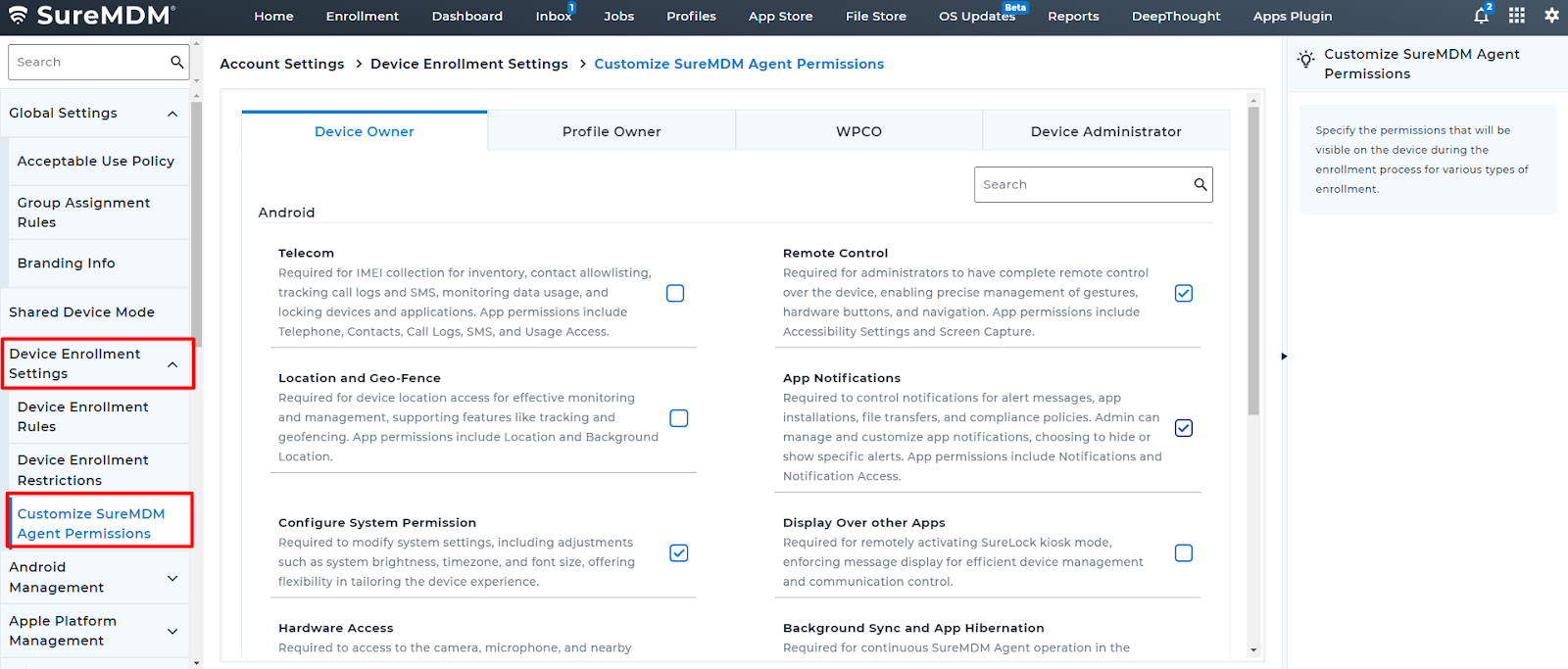Open the File Store menu
Viewport: 1568px width, 669px height.
(876, 17)
